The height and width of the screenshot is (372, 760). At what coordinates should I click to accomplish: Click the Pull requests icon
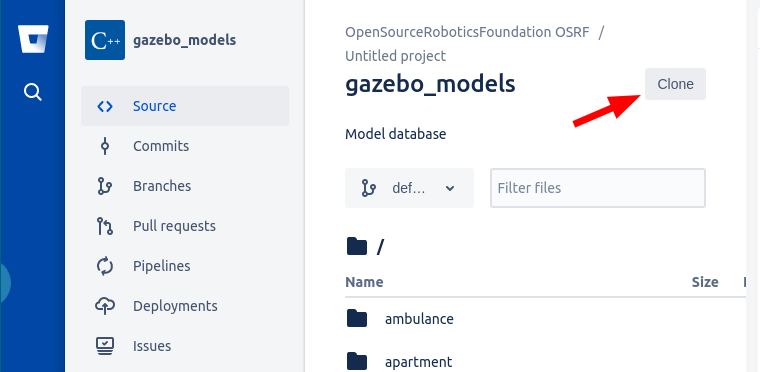coord(105,226)
